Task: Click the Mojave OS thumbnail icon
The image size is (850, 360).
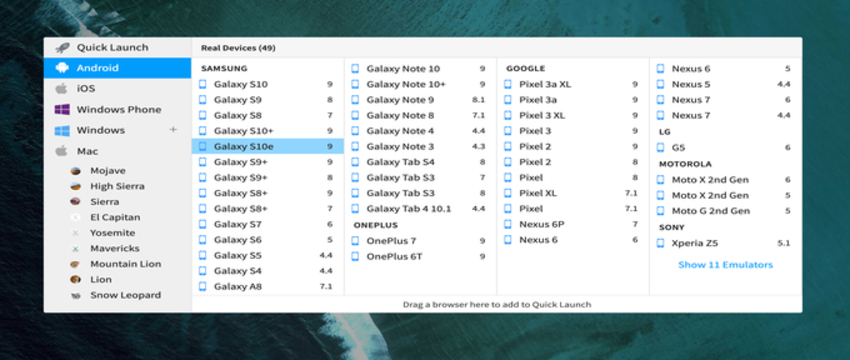Action: click(76, 171)
